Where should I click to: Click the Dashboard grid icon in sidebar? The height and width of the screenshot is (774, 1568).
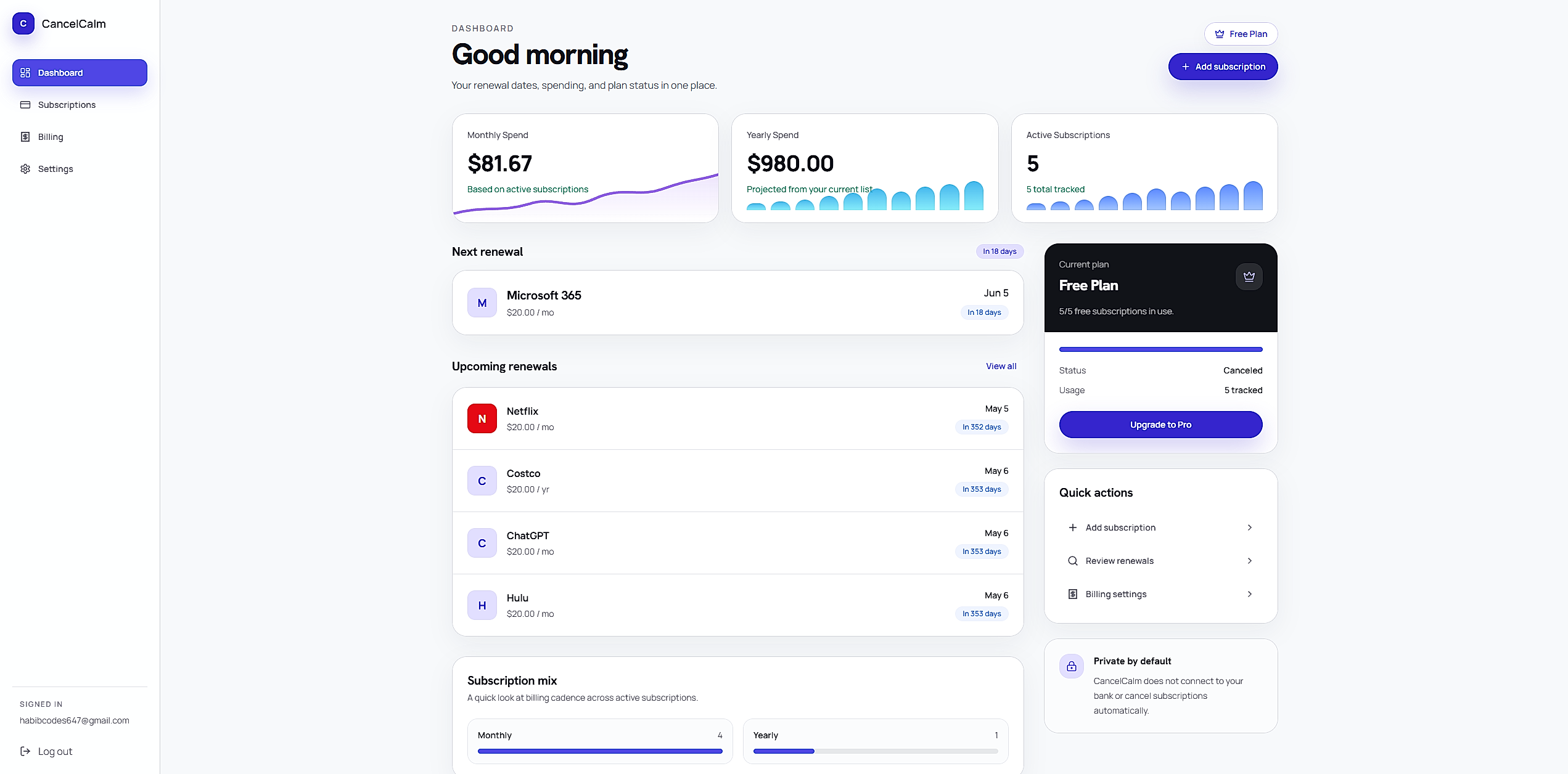[x=25, y=73]
